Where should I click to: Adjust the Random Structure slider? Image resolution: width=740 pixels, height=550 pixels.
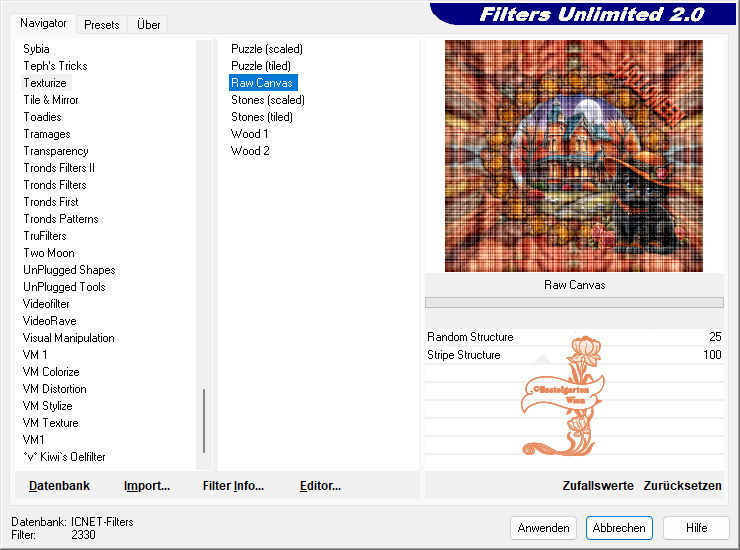coord(574,337)
